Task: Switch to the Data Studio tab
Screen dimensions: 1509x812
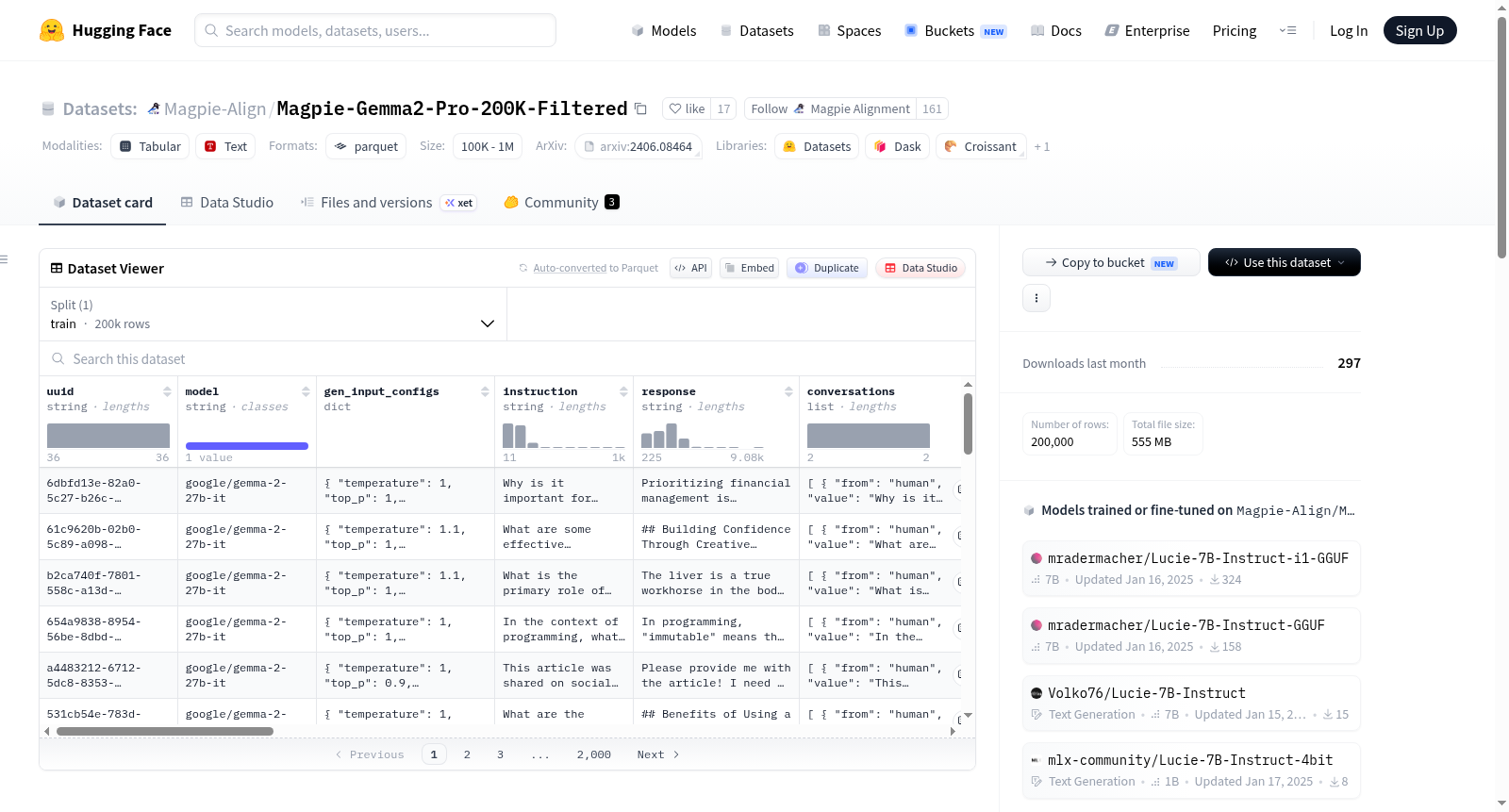Action: click(227, 202)
